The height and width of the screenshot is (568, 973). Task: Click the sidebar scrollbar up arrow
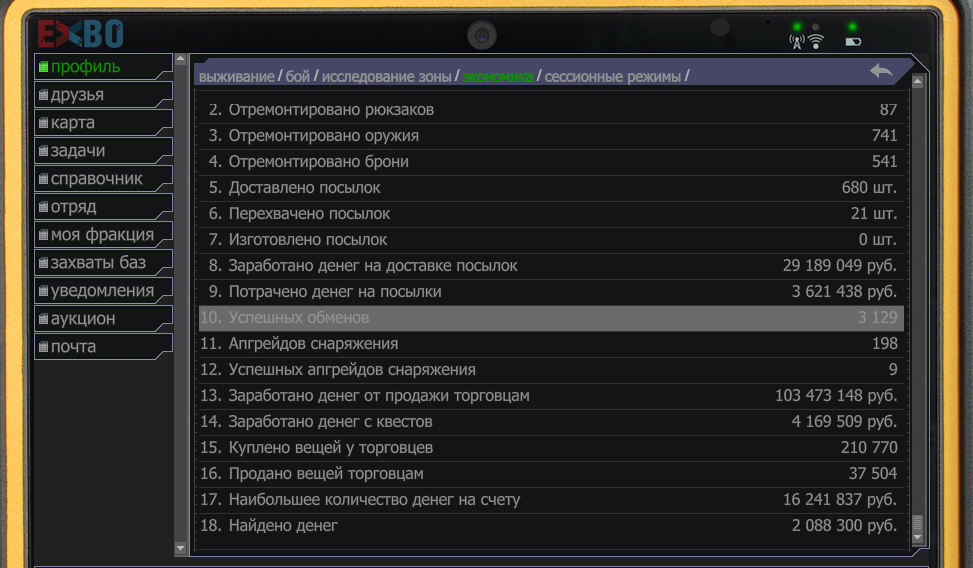[x=181, y=59]
